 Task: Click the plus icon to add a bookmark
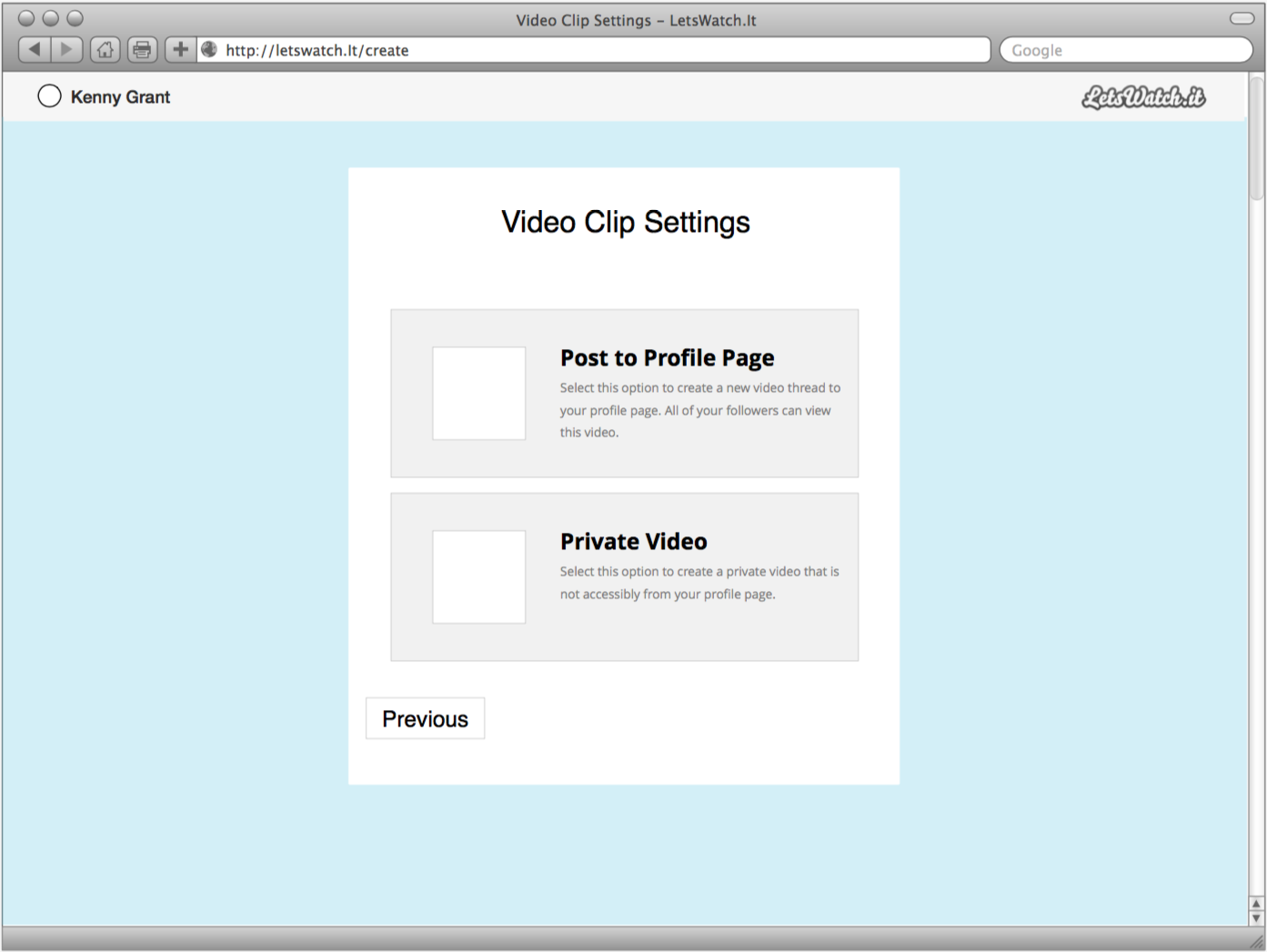click(x=179, y=50)
